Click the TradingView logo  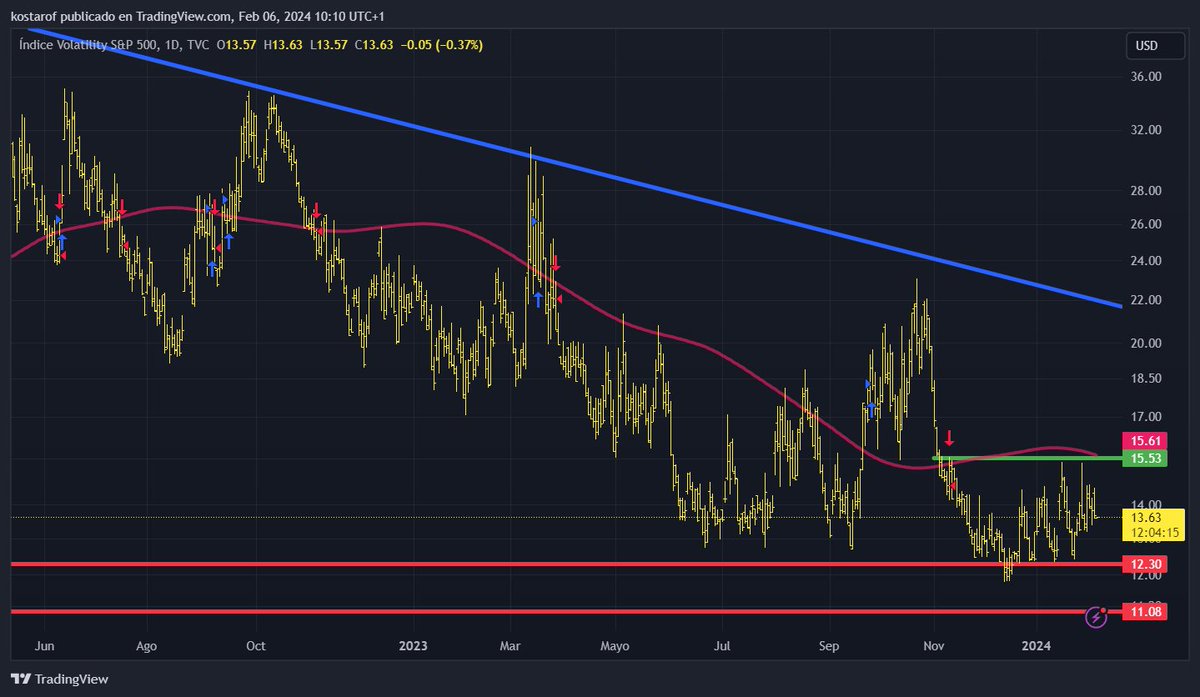coord(62,679)
